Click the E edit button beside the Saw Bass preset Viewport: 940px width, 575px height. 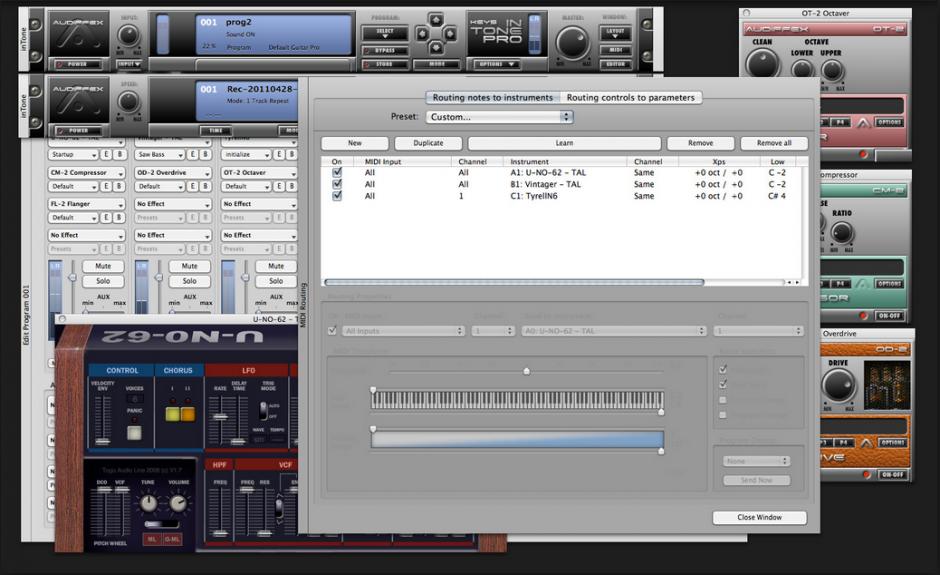pyautogui.click(x=192, y=155)
